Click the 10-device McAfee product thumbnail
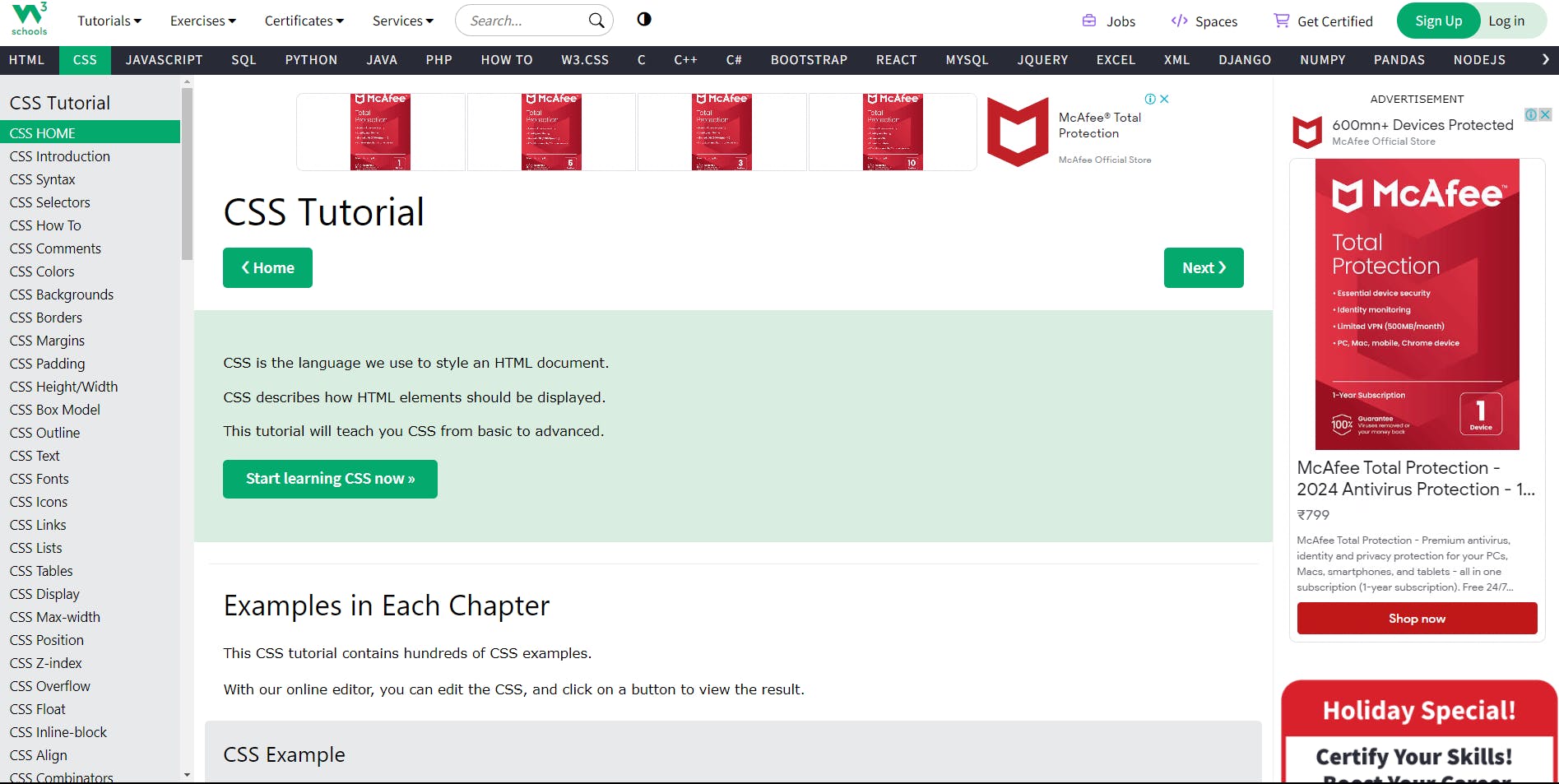 click(x=893, y=132)
